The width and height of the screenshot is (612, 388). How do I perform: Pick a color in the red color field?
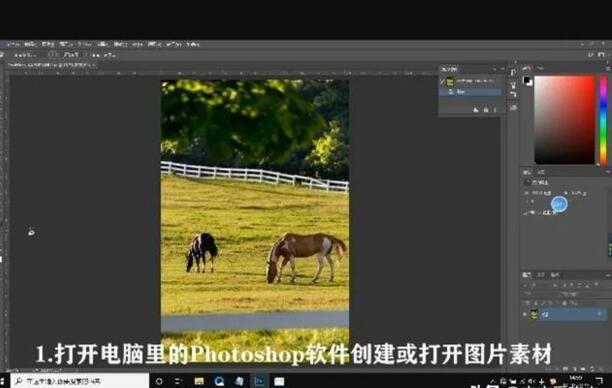tap(564, 120)
